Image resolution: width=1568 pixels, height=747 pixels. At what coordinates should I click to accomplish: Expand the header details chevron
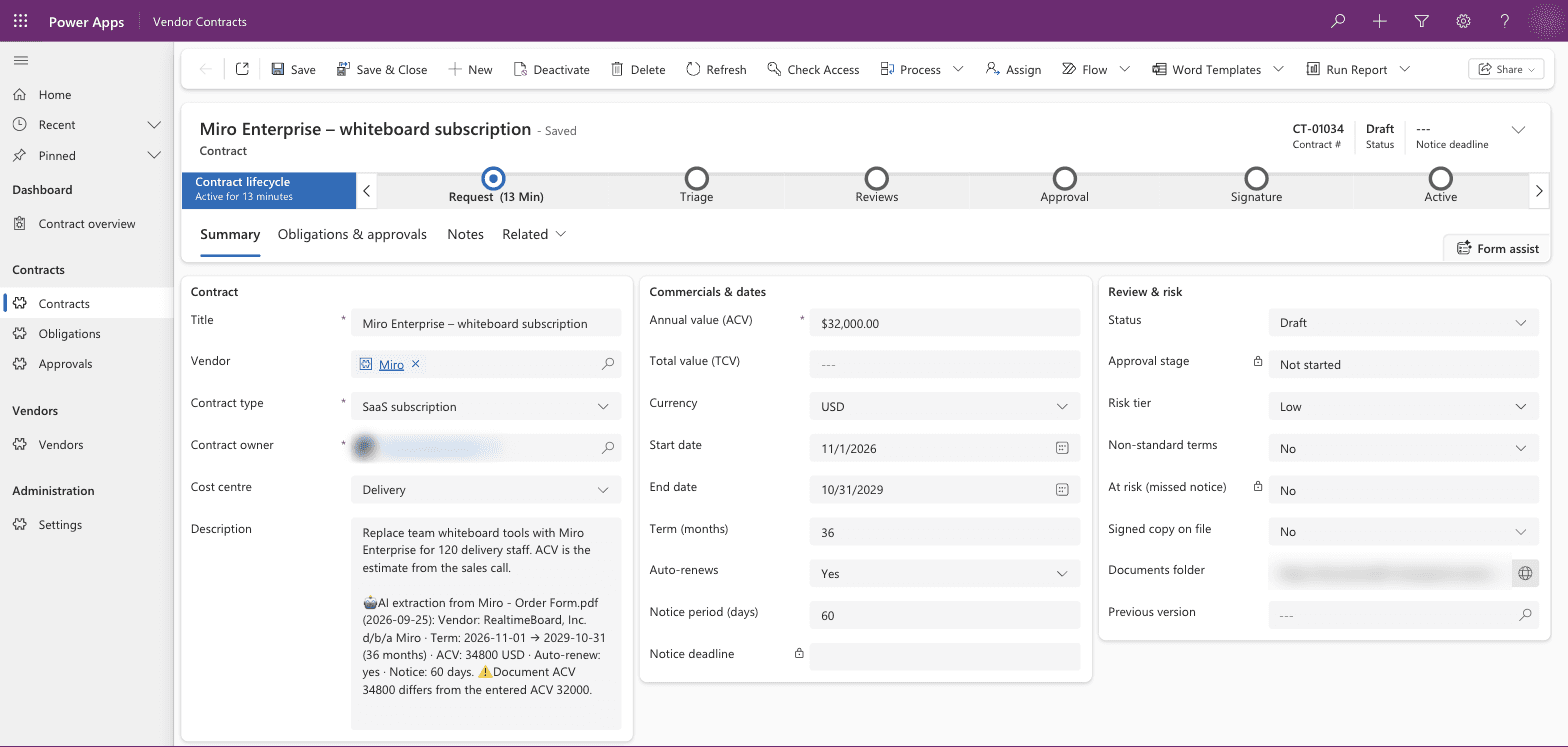[1518, 130]
